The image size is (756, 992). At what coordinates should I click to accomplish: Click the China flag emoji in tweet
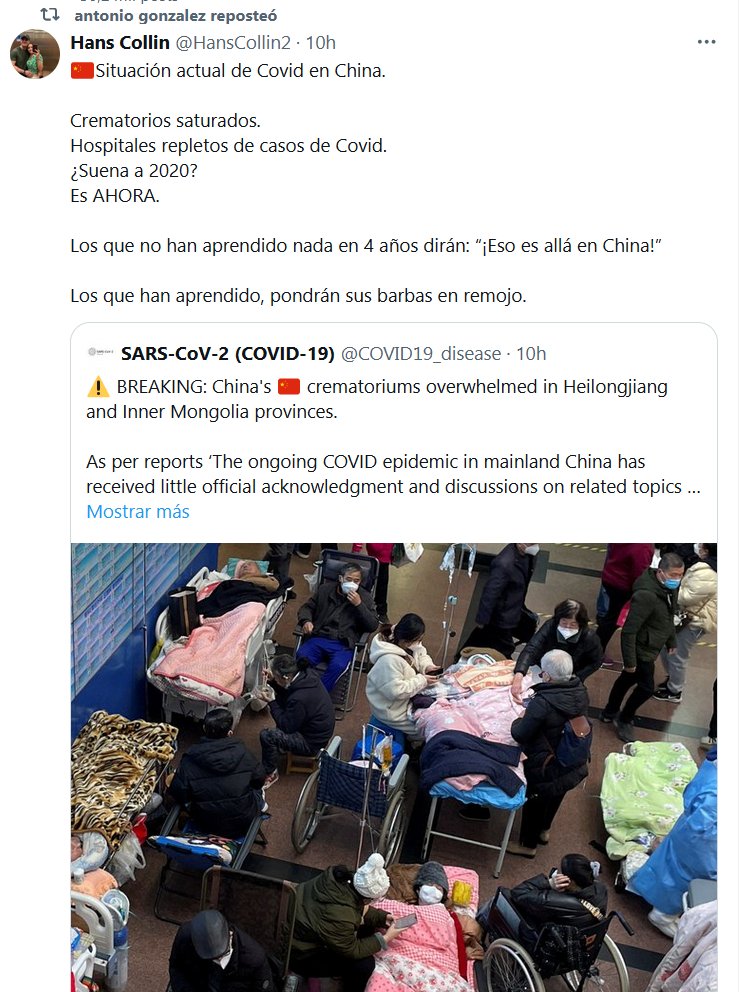[x=82, y=70]
